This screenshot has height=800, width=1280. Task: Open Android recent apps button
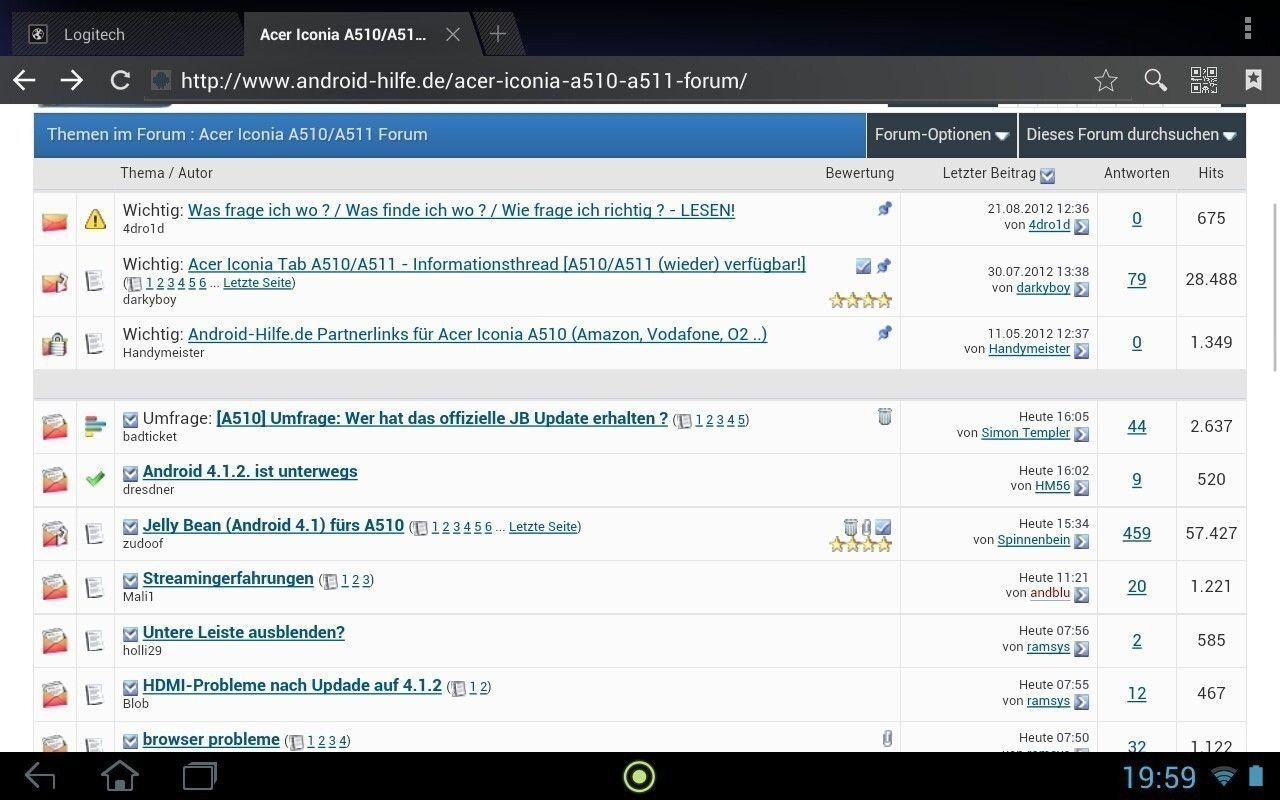tap(200, 776)
